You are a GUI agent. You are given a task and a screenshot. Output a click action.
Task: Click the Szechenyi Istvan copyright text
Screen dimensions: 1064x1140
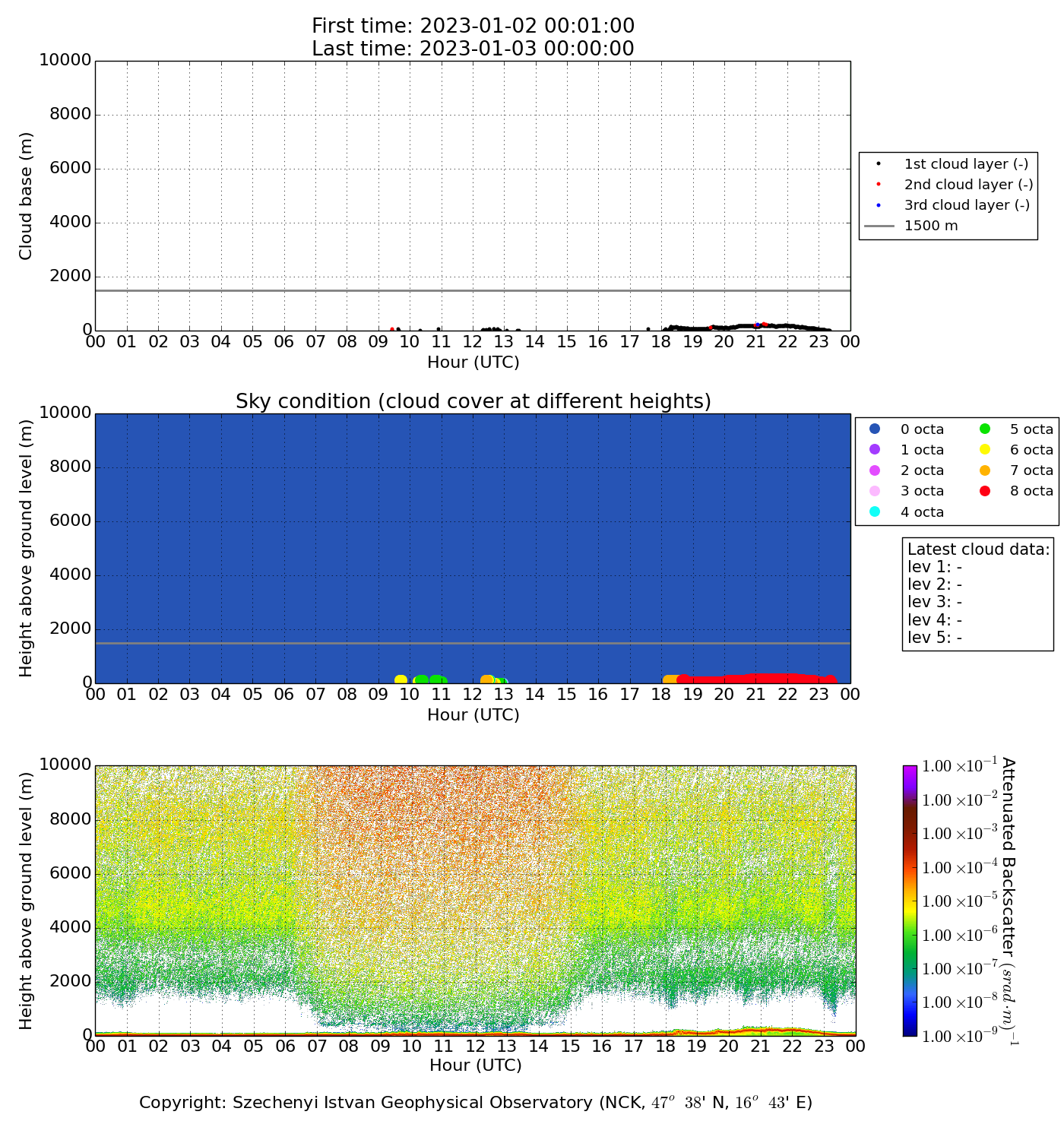[x=476, y=1103]
